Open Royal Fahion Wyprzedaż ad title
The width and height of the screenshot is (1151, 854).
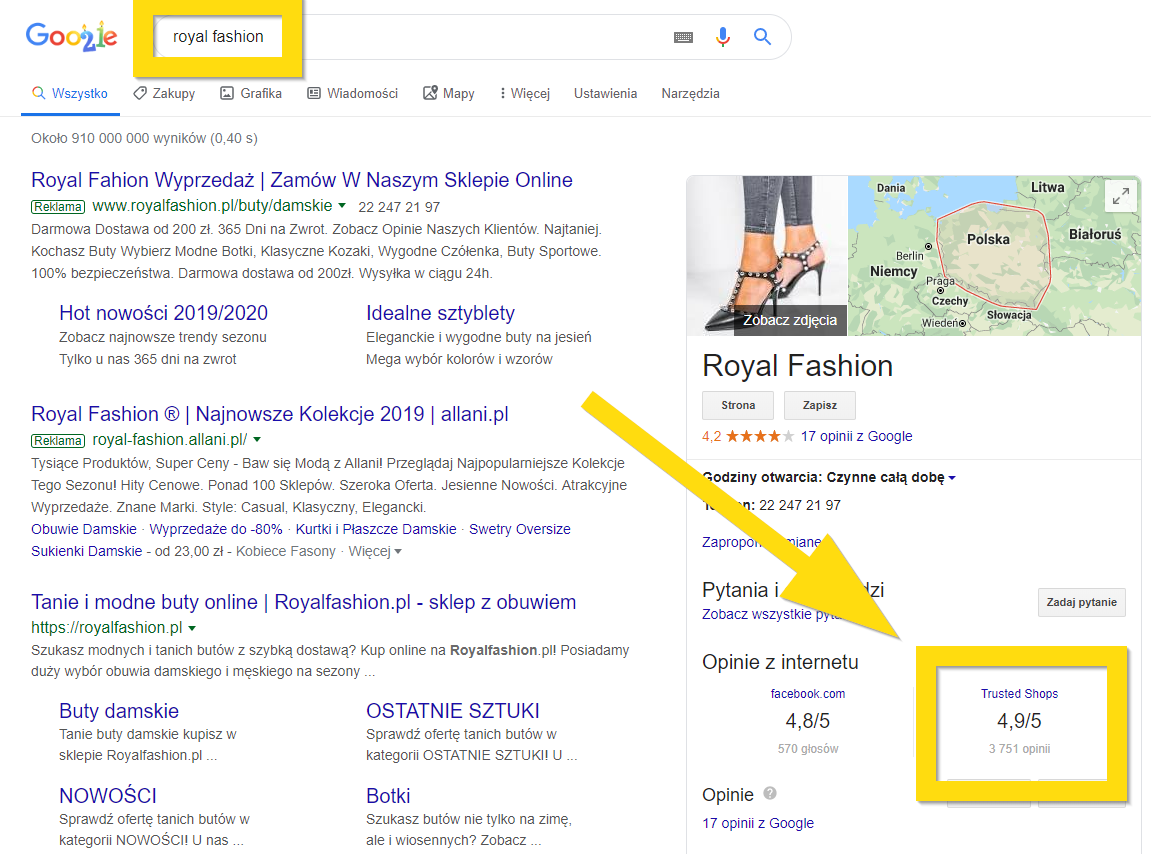(x=302, y=180)
